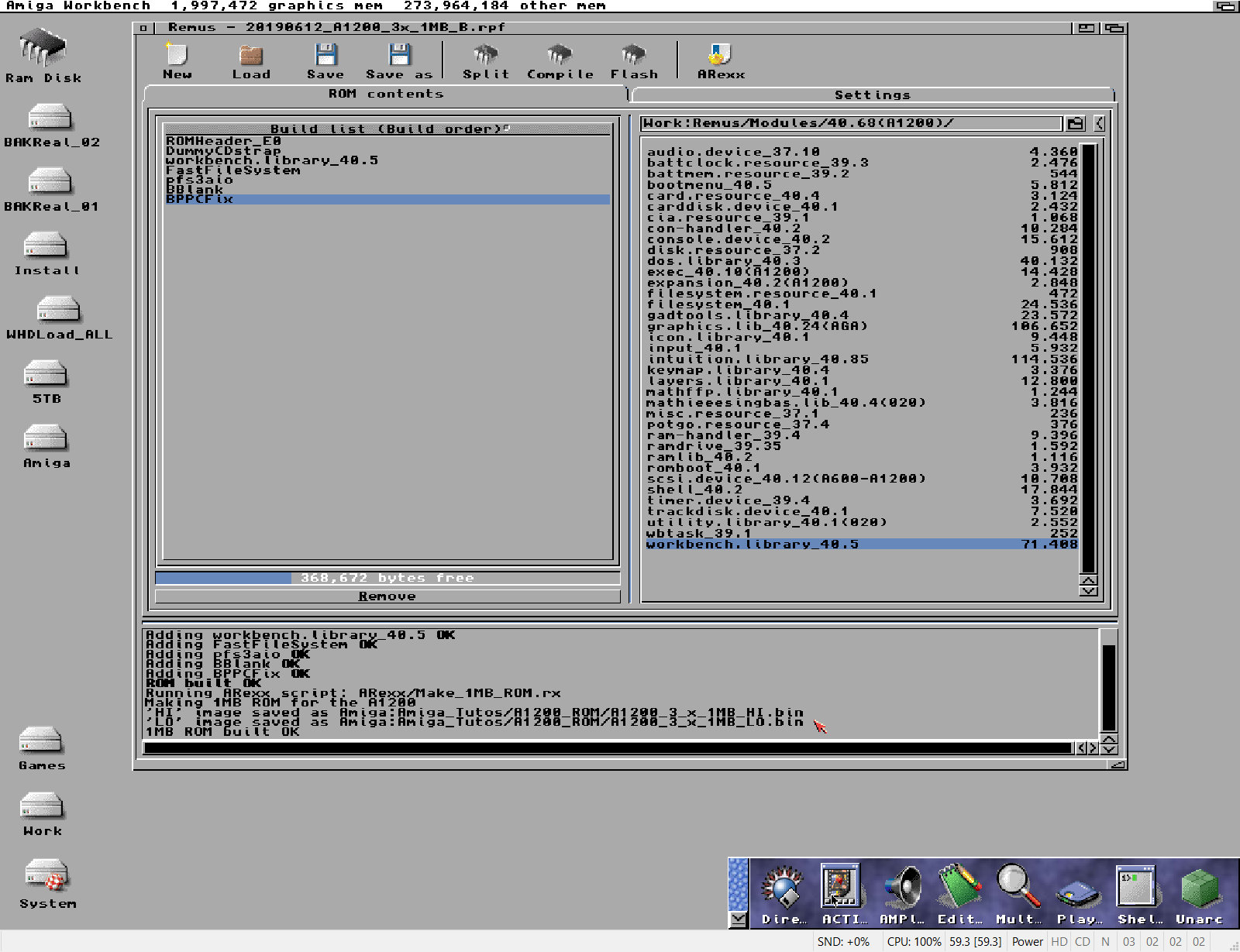This screenshot has height=952, width=1240.
Task: Select BPPCFix in build list
Action: [387, 199]
